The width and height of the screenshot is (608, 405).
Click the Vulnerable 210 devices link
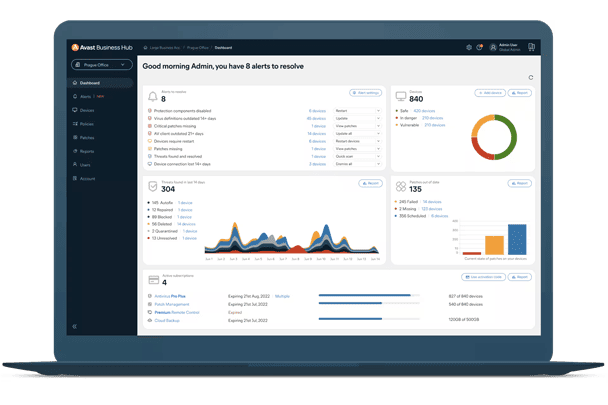[x=435, y=125]
